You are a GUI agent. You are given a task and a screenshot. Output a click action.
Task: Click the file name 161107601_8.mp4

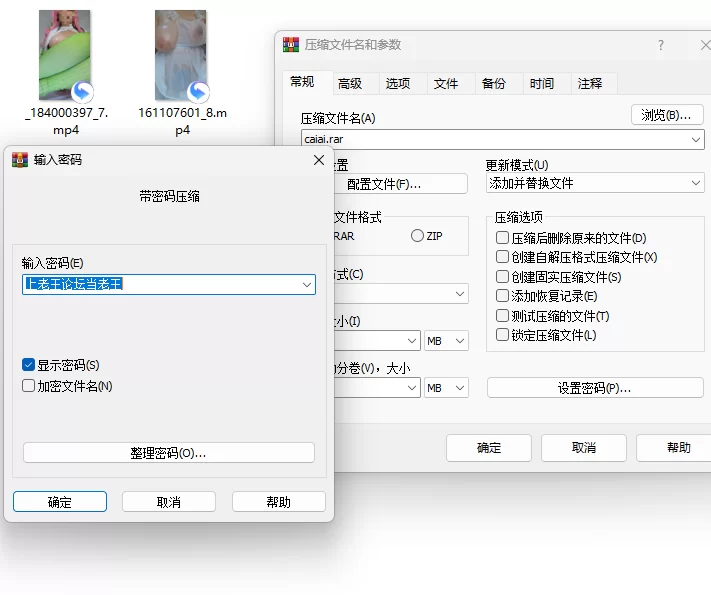click(182, 121)
